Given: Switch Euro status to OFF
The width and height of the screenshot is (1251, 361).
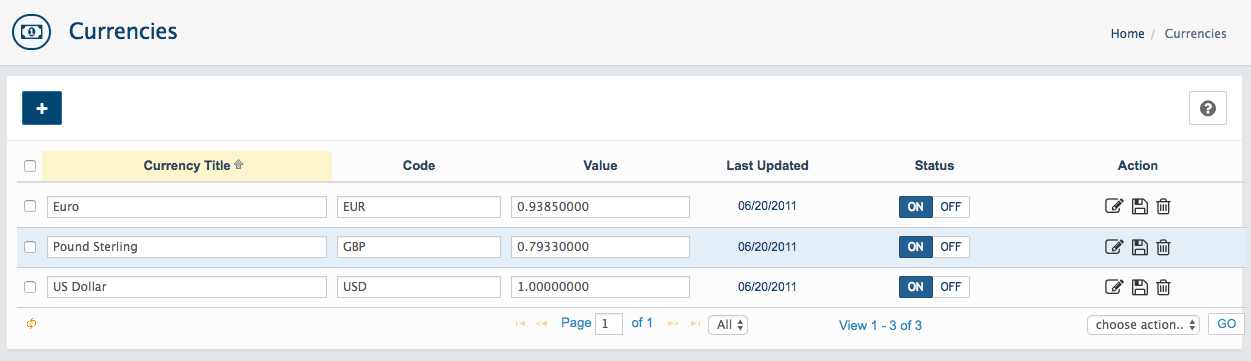Looking at the screenshot, I should [x=951, y=207].
